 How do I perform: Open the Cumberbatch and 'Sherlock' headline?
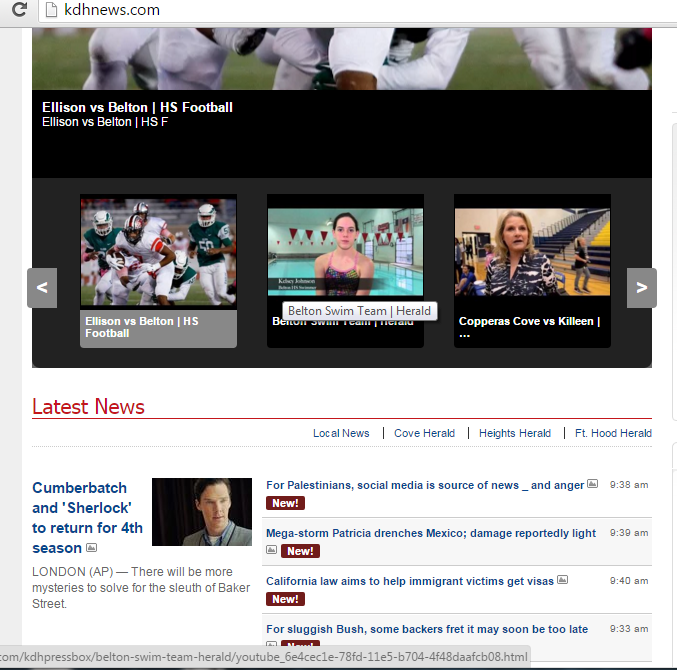86,517
